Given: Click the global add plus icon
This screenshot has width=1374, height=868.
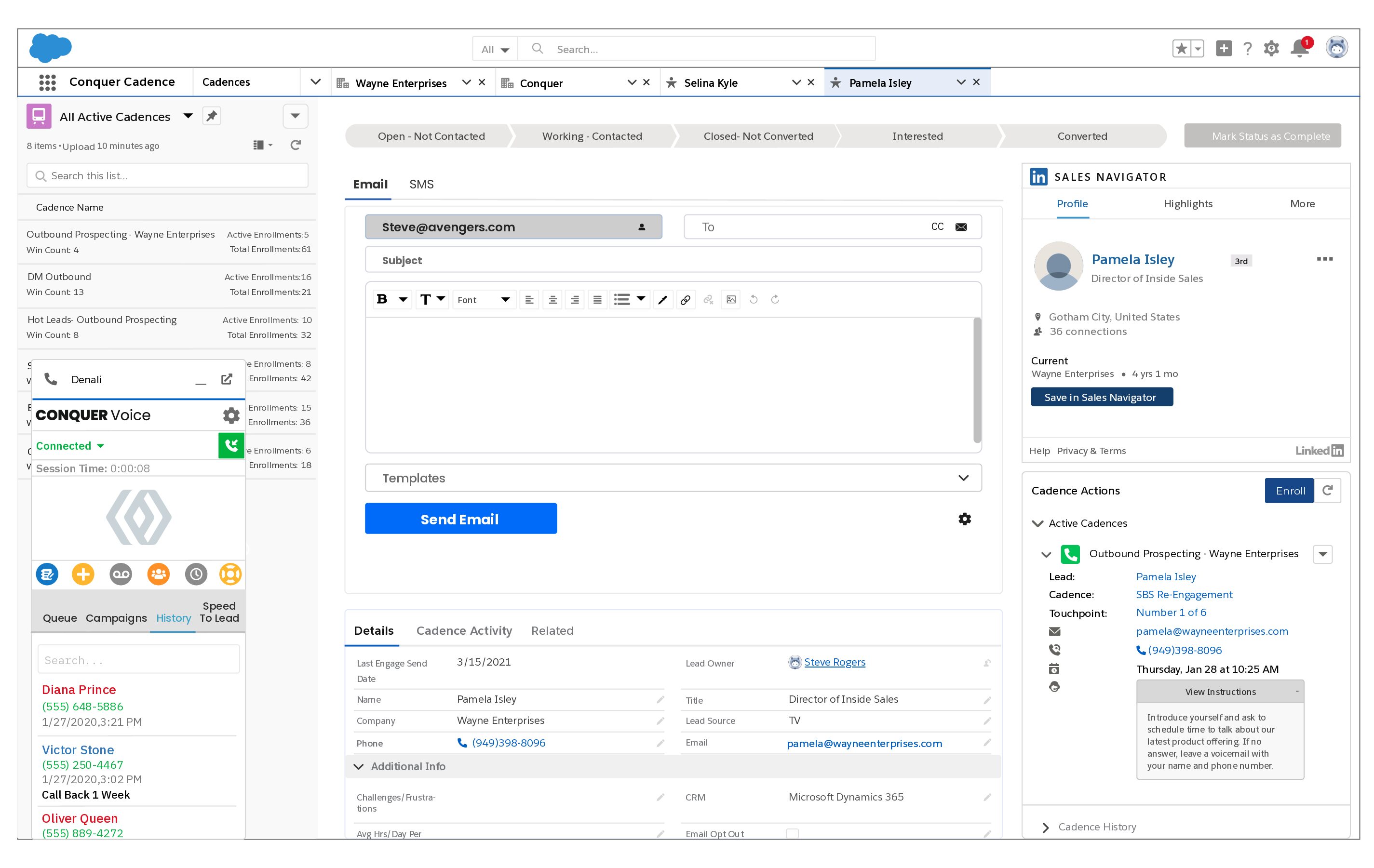Looking at the screenshot, I should [1224, 49].
